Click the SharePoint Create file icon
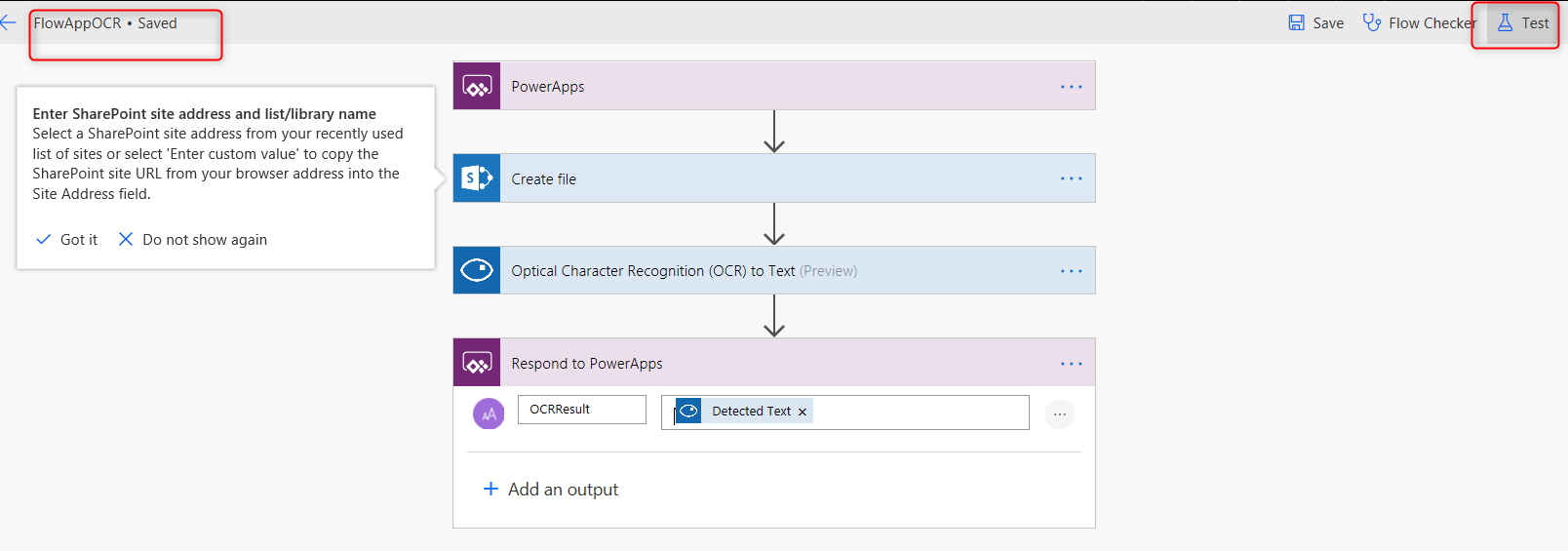The image size is (1568, 551). pyautogui.click(x=477, y=178)
